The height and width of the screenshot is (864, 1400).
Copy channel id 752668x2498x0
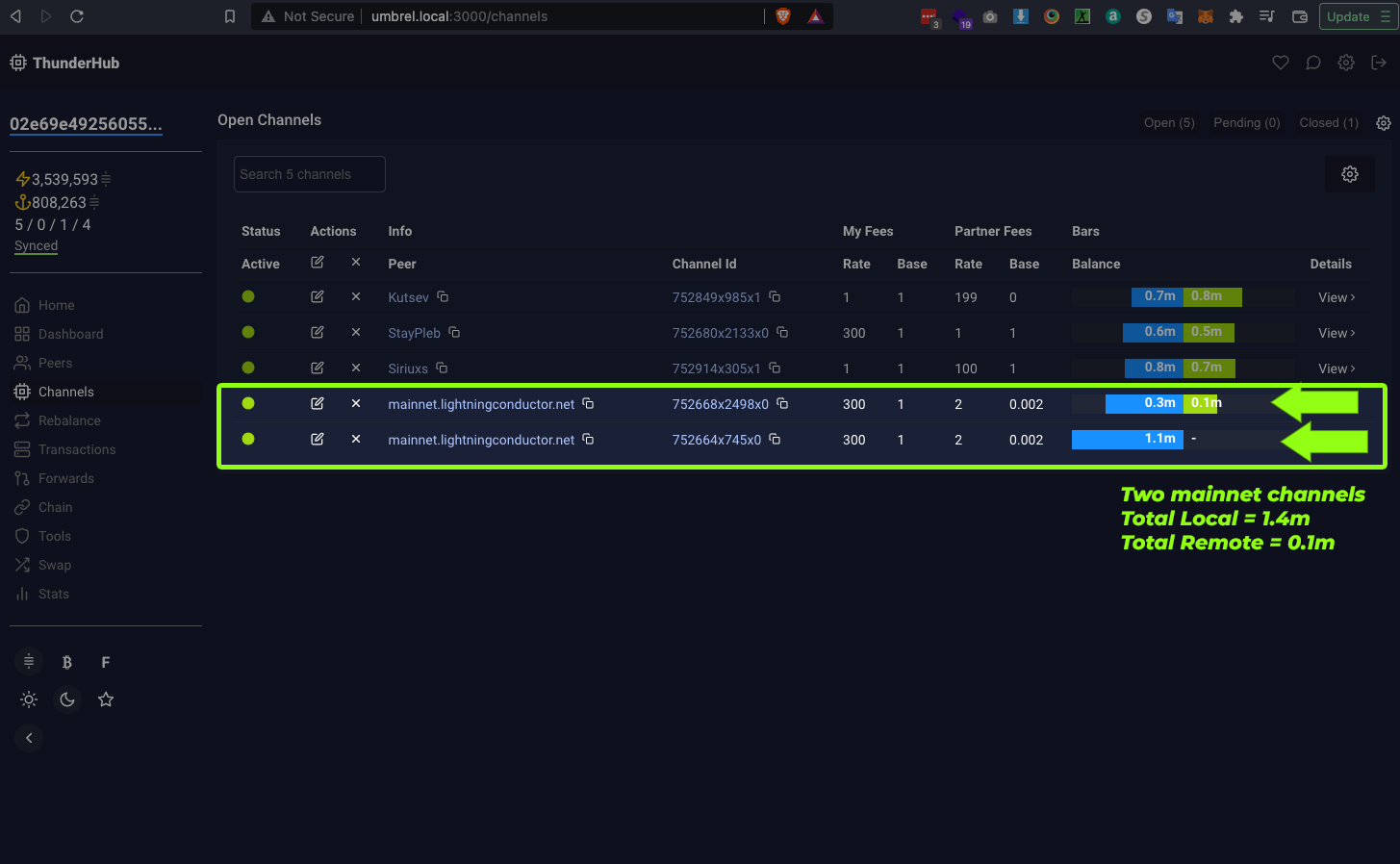pos(782,403)
